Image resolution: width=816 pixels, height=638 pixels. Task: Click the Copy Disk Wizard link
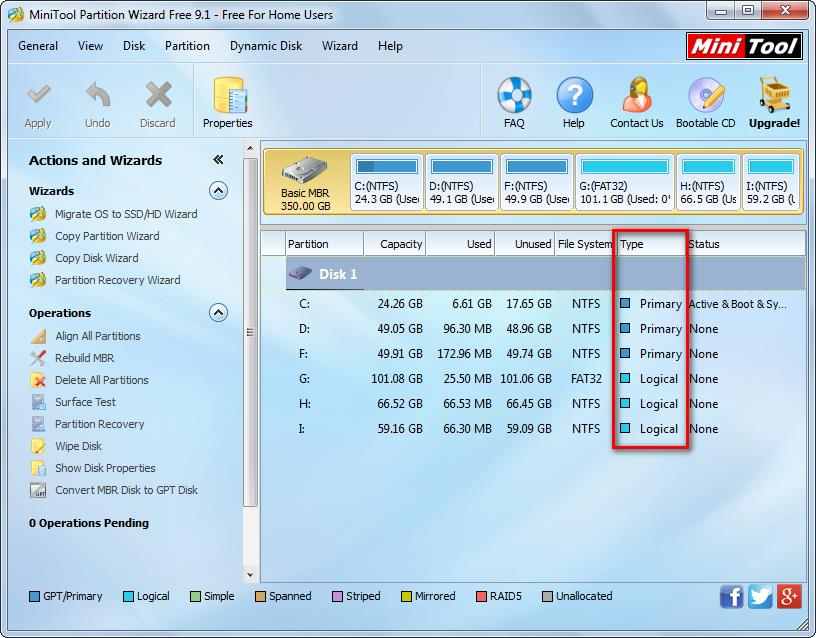click(x=97, y=258)
